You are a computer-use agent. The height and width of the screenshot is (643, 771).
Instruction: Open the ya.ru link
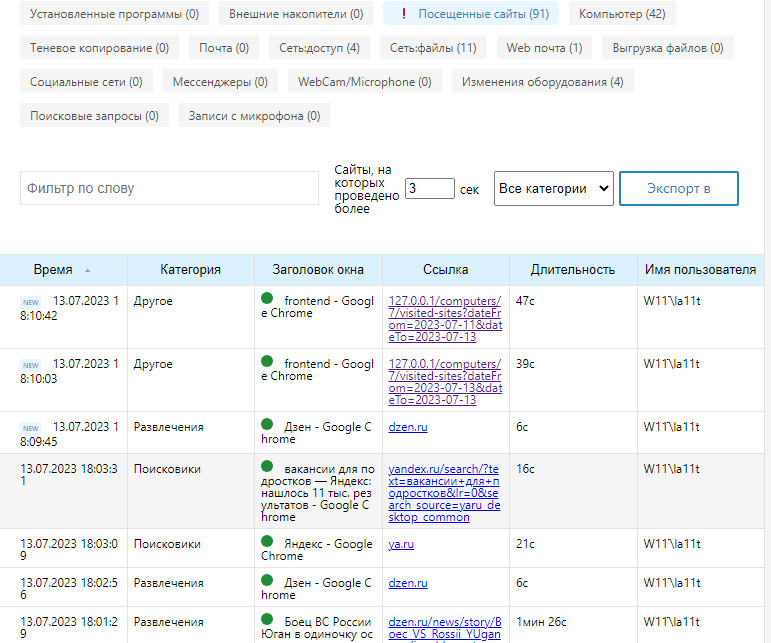click(x=401, y=544)
